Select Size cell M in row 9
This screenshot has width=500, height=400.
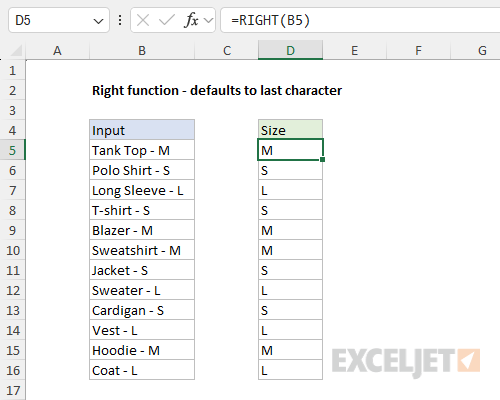tap(290, 230)
